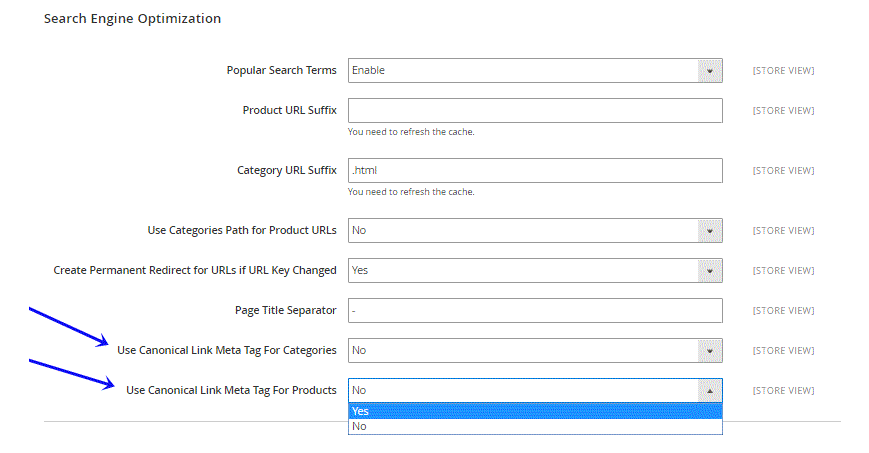
Task: Focus the Category URL Suffix input field
Action: tap(535, 170)
